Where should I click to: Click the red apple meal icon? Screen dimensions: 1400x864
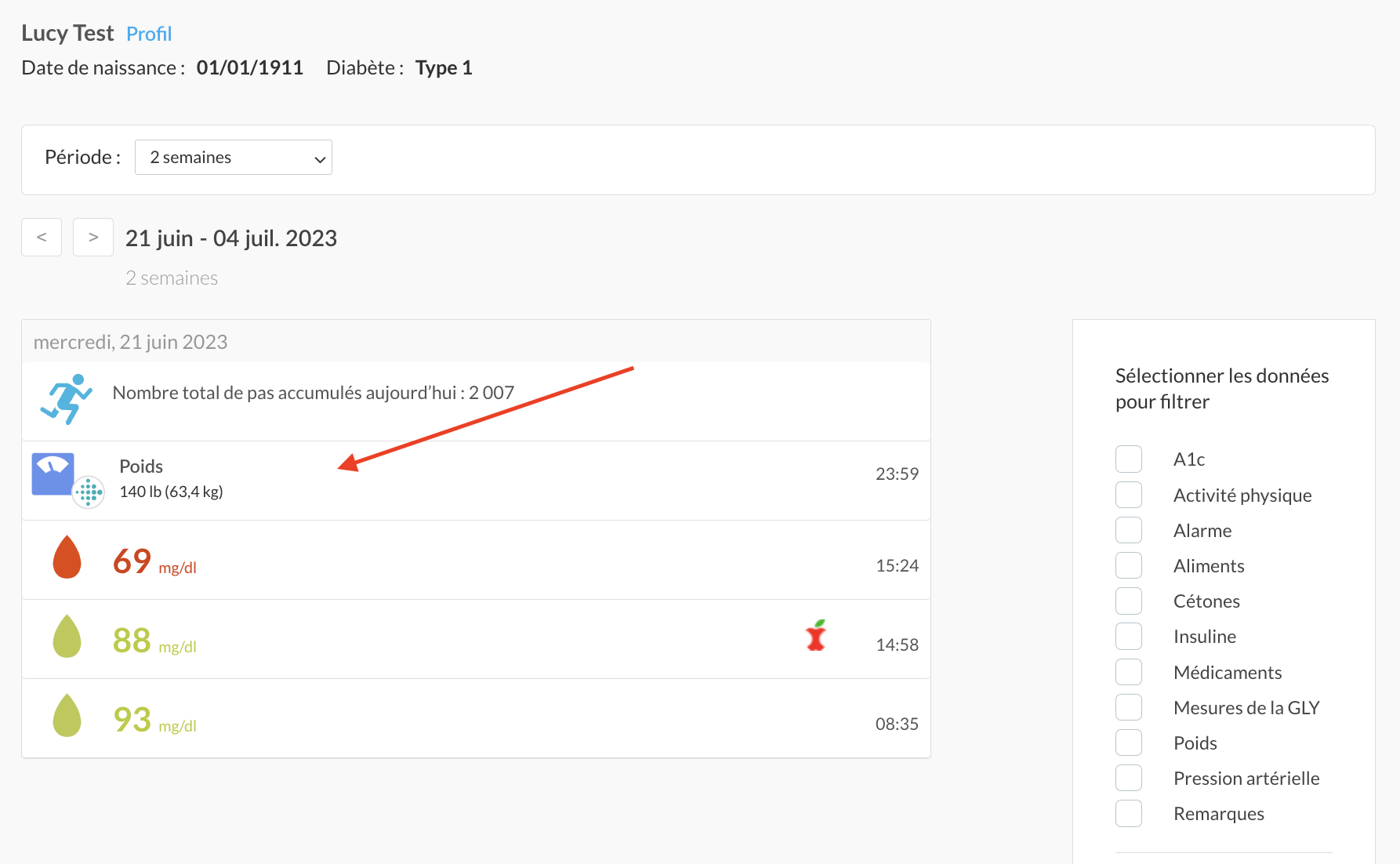(x=816, y=635)
